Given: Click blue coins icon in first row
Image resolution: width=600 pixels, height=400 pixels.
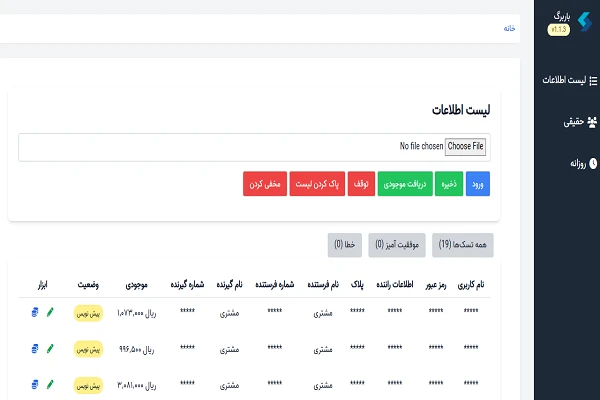Looking at the screenshot, I should click(x=36, y=313).
